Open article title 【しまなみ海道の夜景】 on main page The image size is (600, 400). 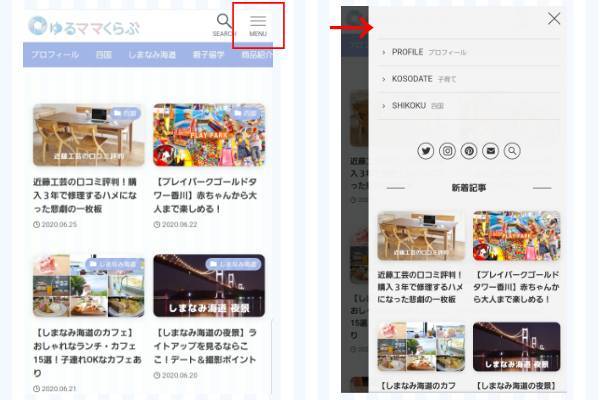click(x=205, y=346)
